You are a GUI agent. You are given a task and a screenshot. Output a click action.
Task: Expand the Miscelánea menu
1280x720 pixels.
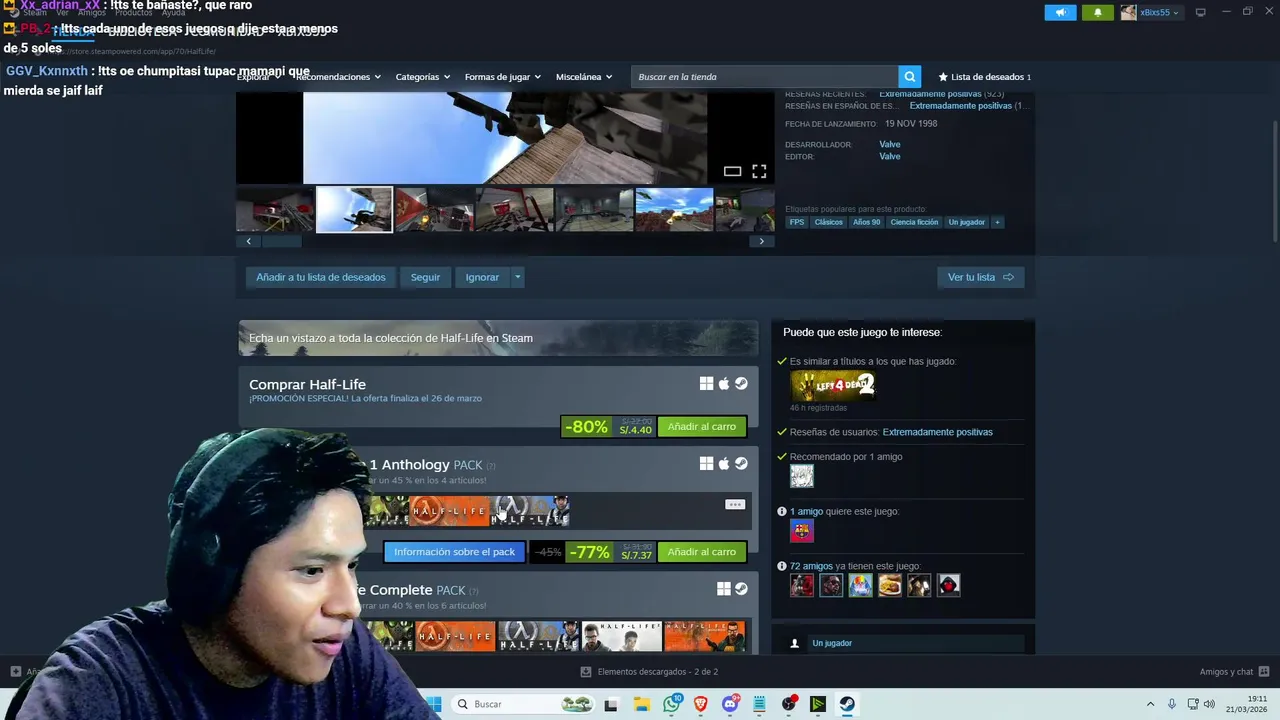584,77
